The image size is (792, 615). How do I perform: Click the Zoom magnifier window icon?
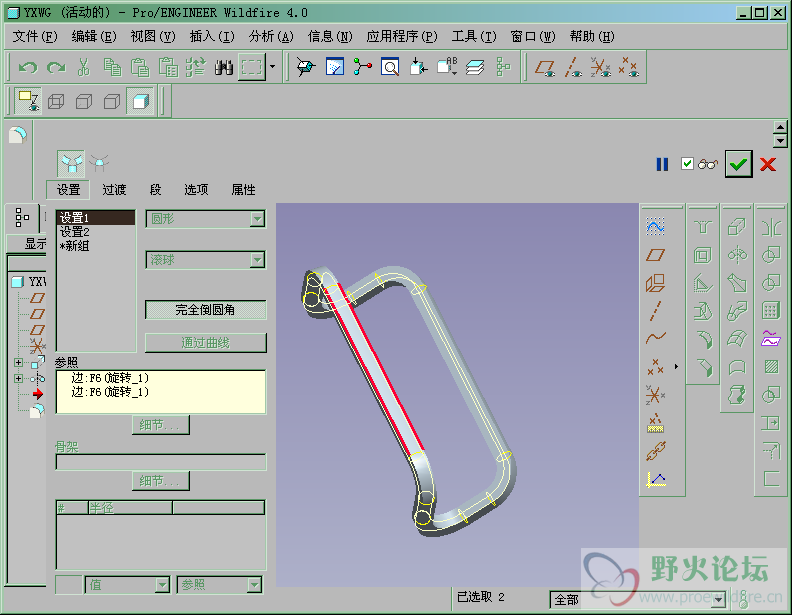(390, 67)
